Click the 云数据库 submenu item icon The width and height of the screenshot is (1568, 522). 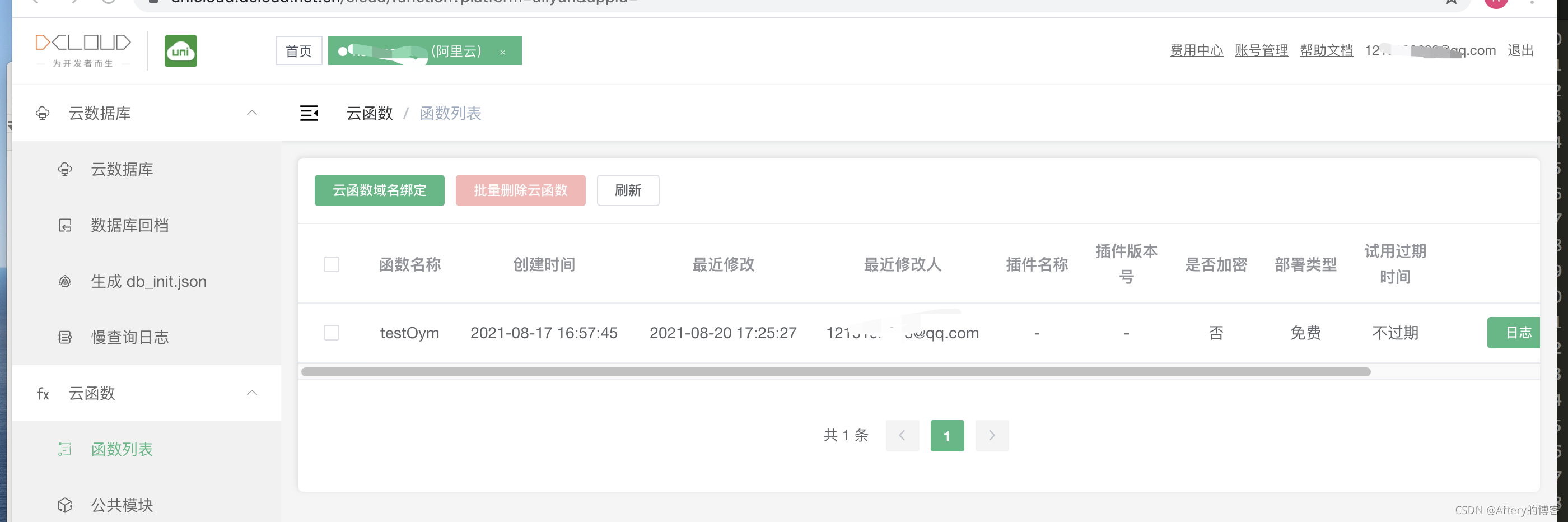point(65,169)
